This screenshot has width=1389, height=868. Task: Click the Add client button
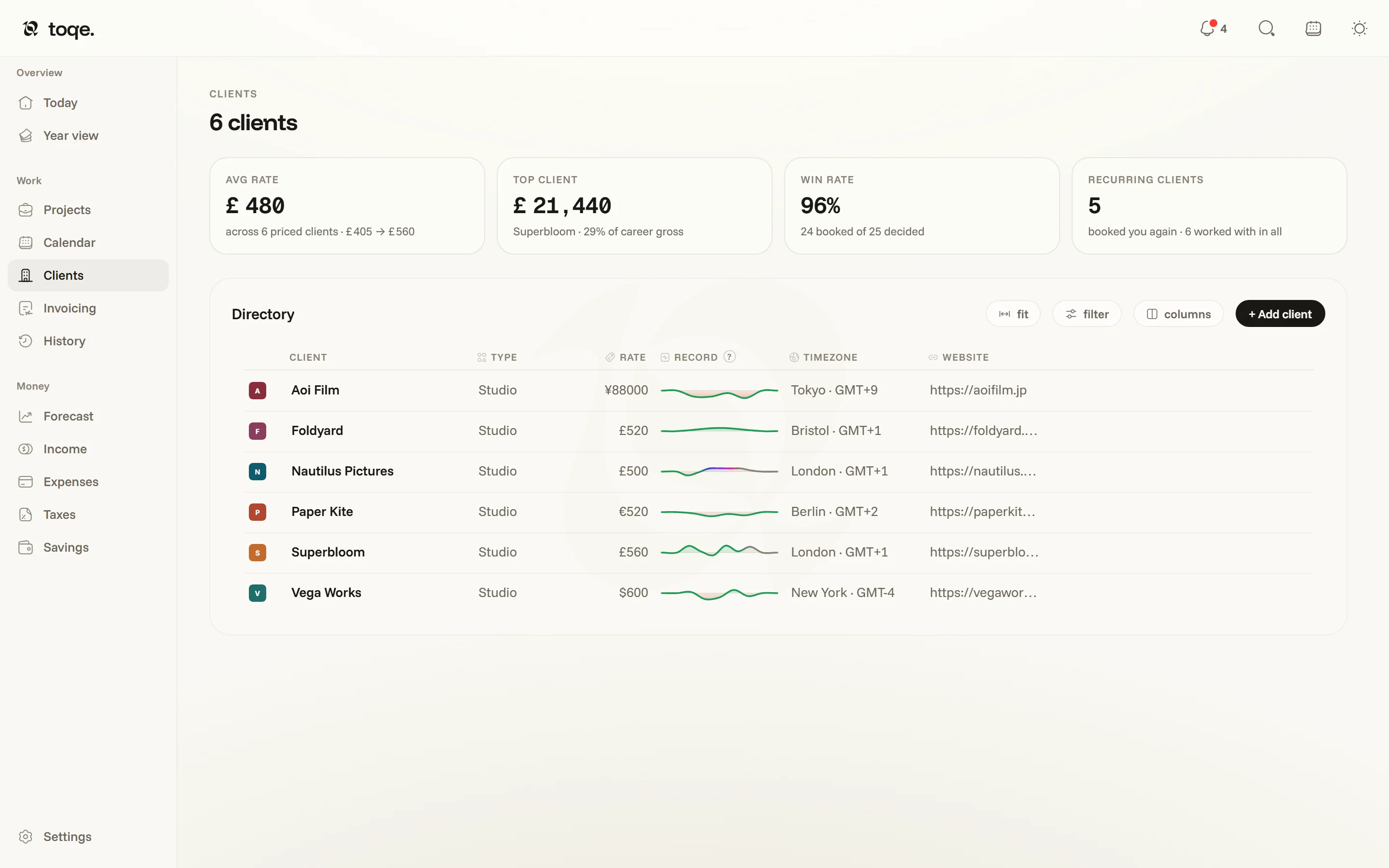1280,314
